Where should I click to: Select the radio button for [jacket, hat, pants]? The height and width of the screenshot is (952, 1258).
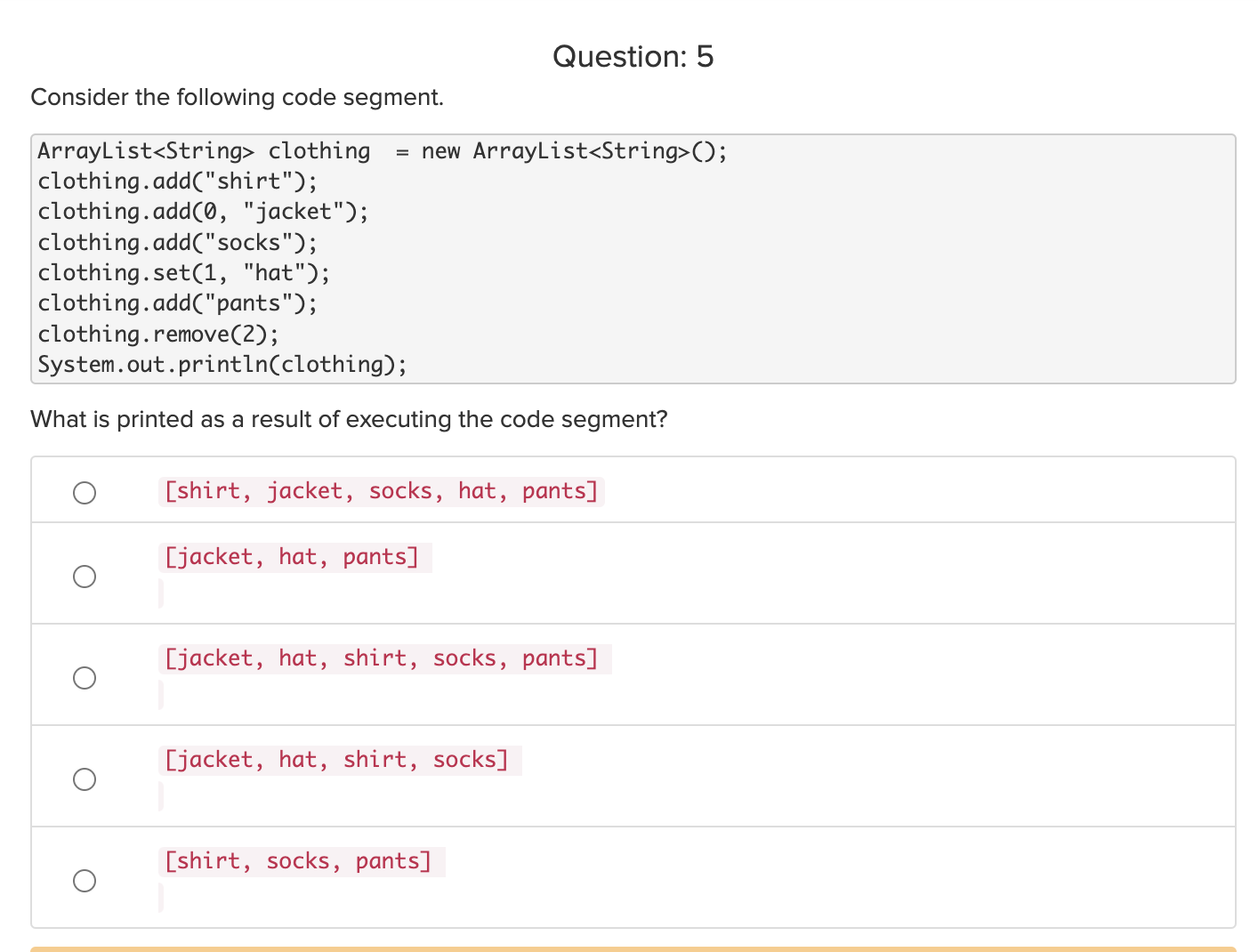click(x=85, y=577)
